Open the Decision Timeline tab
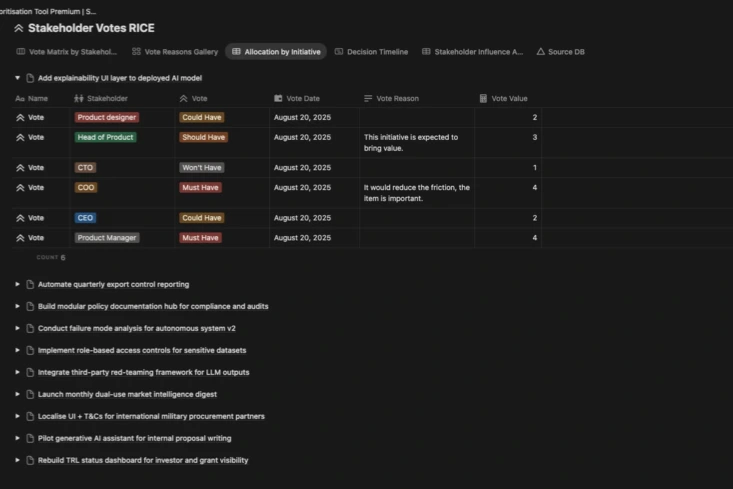 (x=371, y=52)
